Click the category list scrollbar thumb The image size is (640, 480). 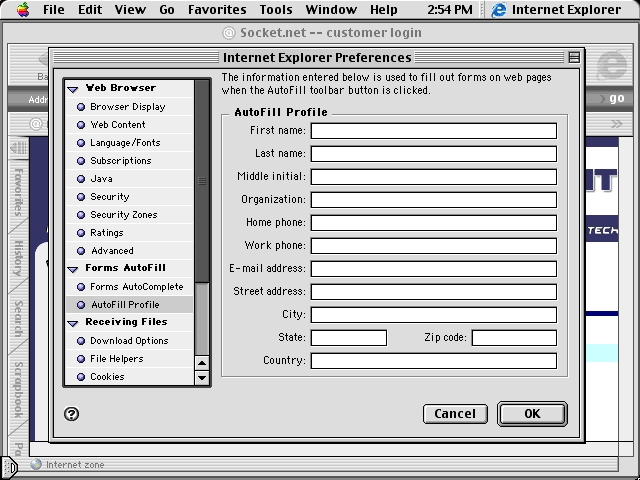click(x=202, y=181)
